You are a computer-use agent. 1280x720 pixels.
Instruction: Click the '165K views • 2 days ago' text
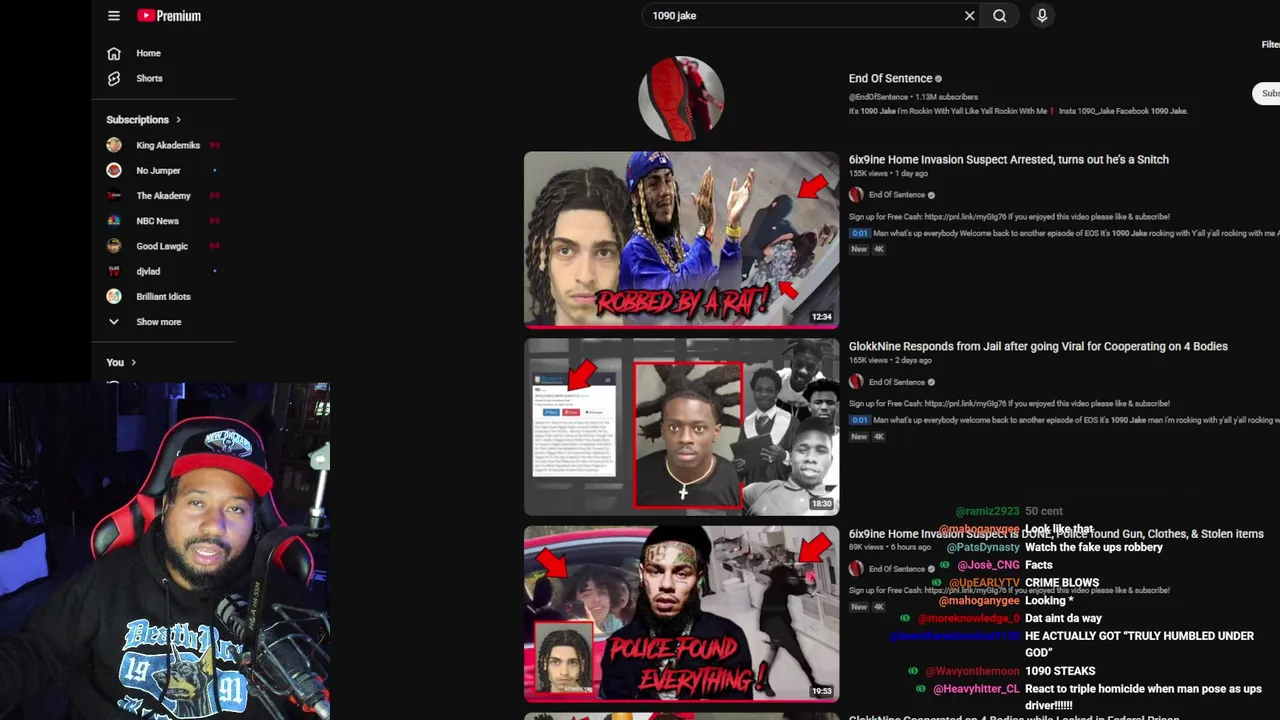890,361
